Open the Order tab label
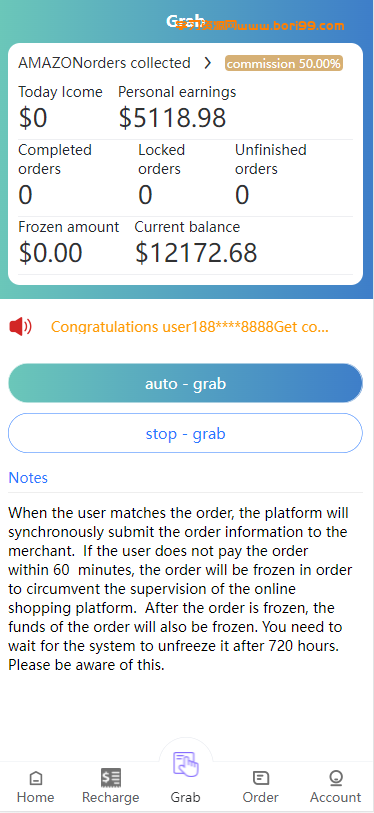The width and height of the screenshot is (374, 813). coord(260,797)
